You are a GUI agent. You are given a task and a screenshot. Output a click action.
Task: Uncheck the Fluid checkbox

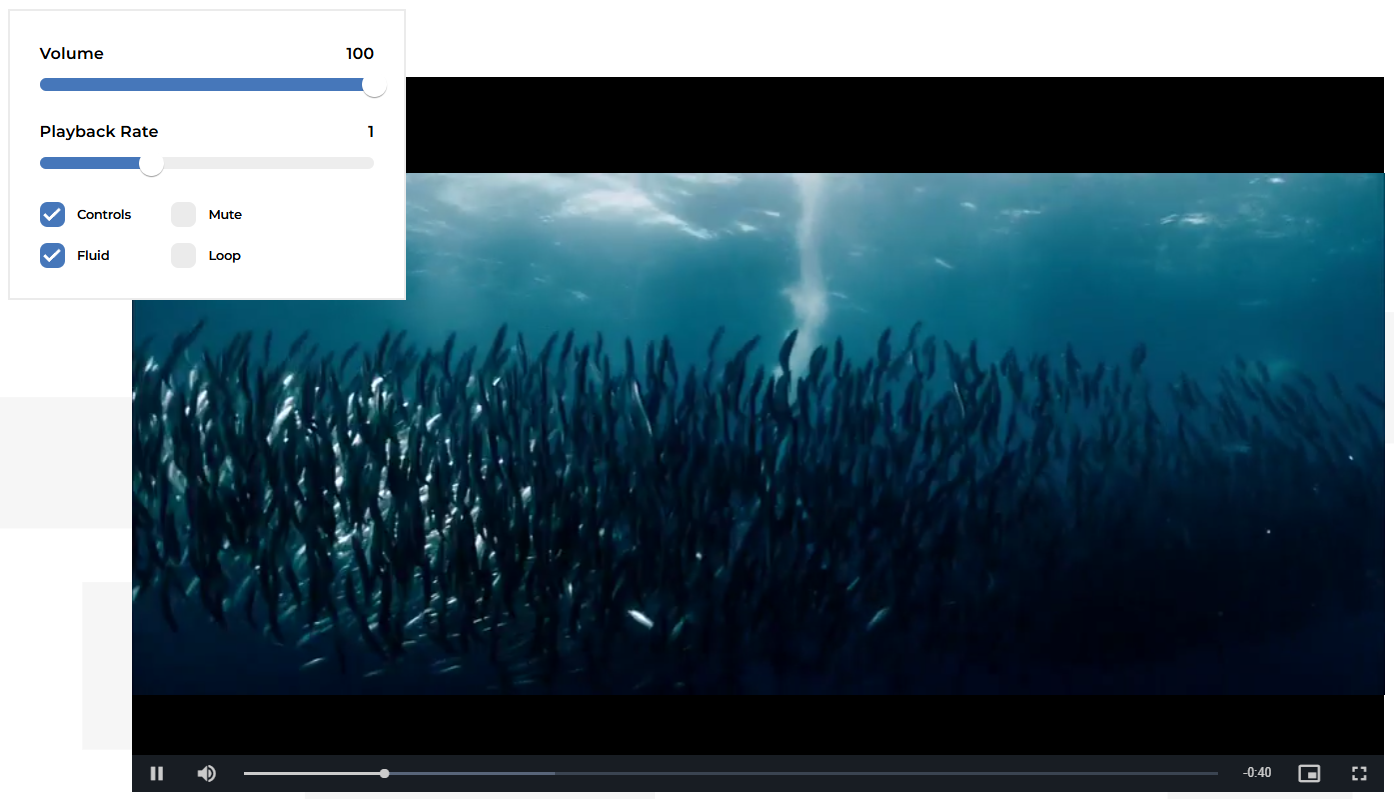(x=52, y=255)
